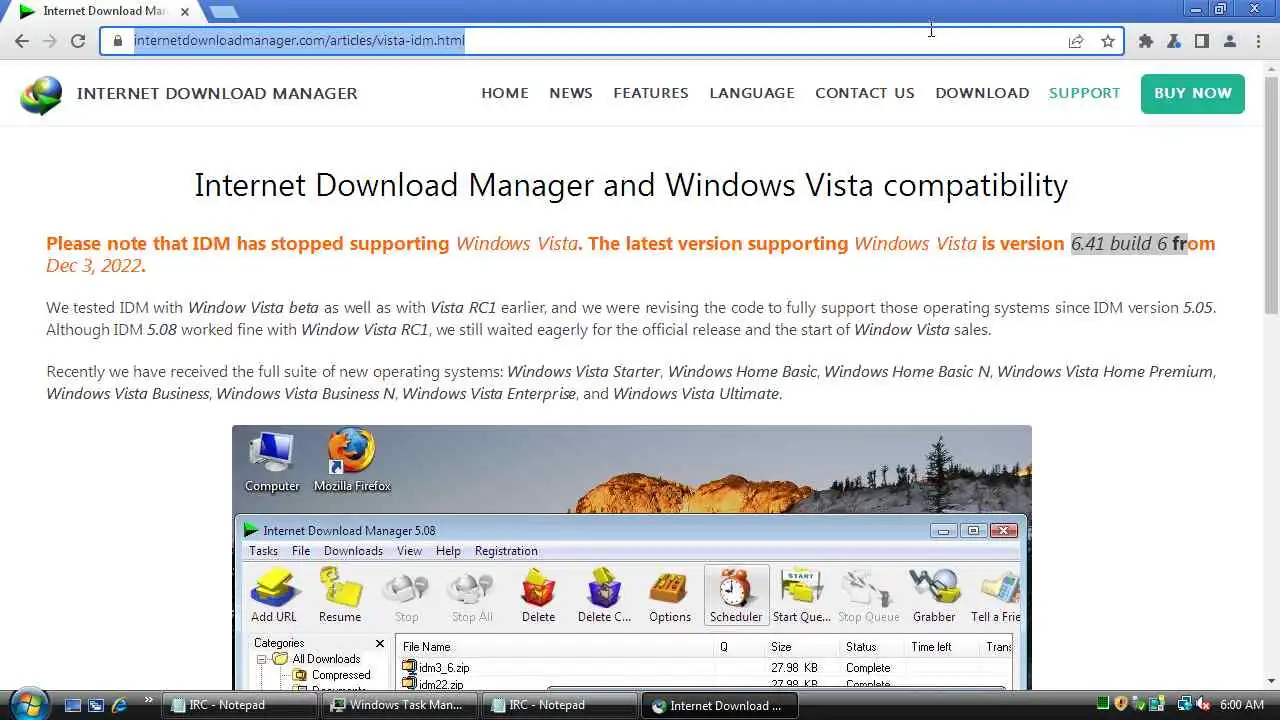Click Options icon in the IDM screenshot
The height and width of the screenshot is (720, 1280).
(670, 595)
